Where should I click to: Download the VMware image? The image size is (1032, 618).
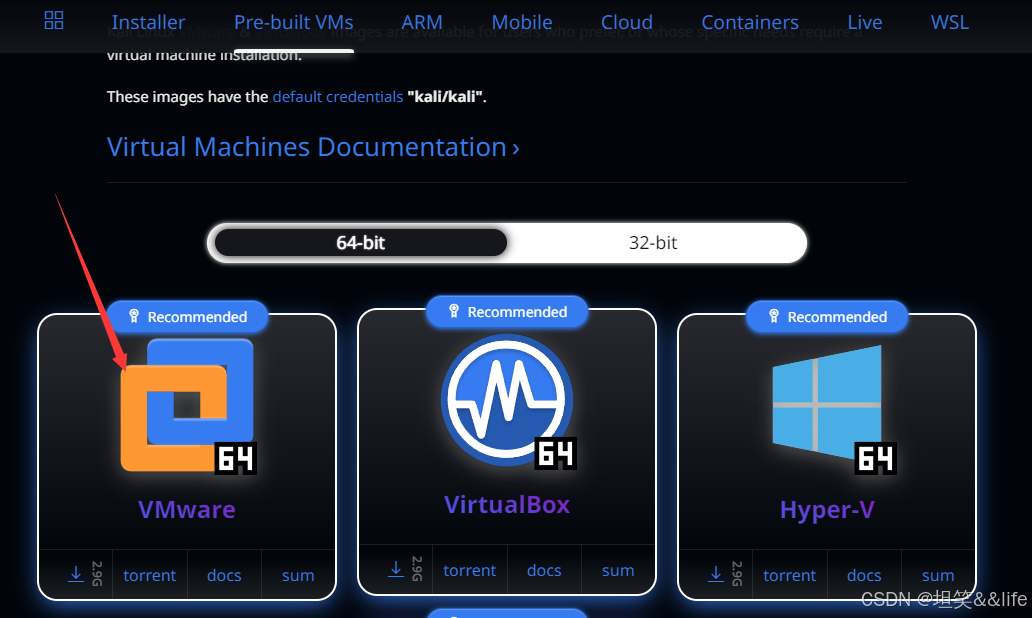pyautogui.click(x=76, y=575)
